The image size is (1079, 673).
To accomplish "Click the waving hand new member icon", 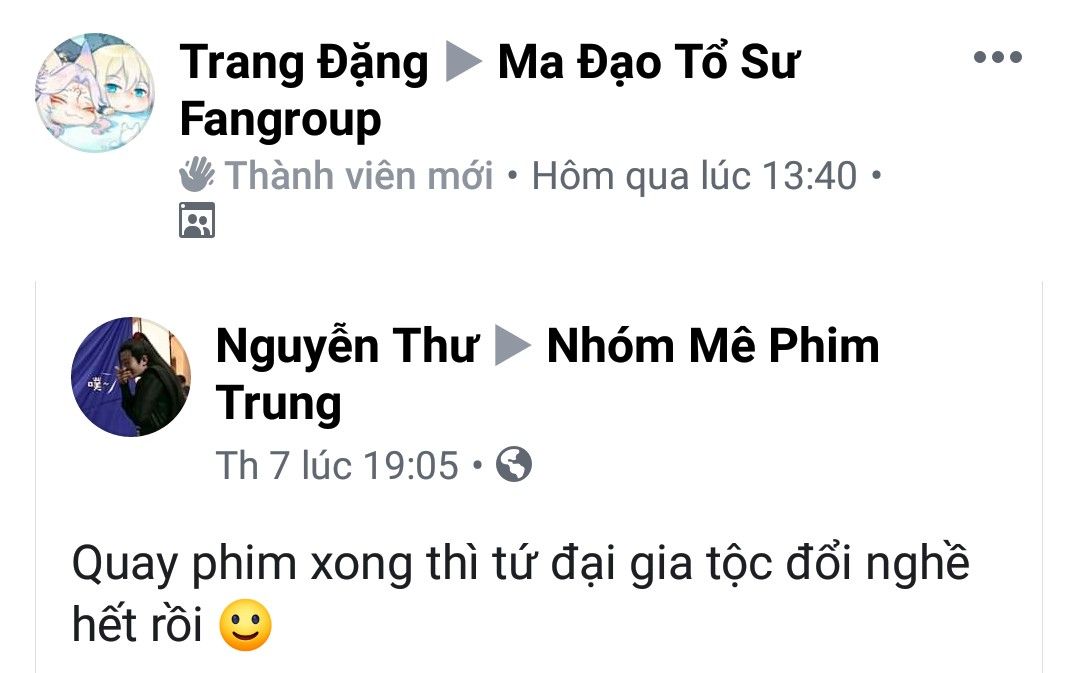I will click(x=196, y=175).
